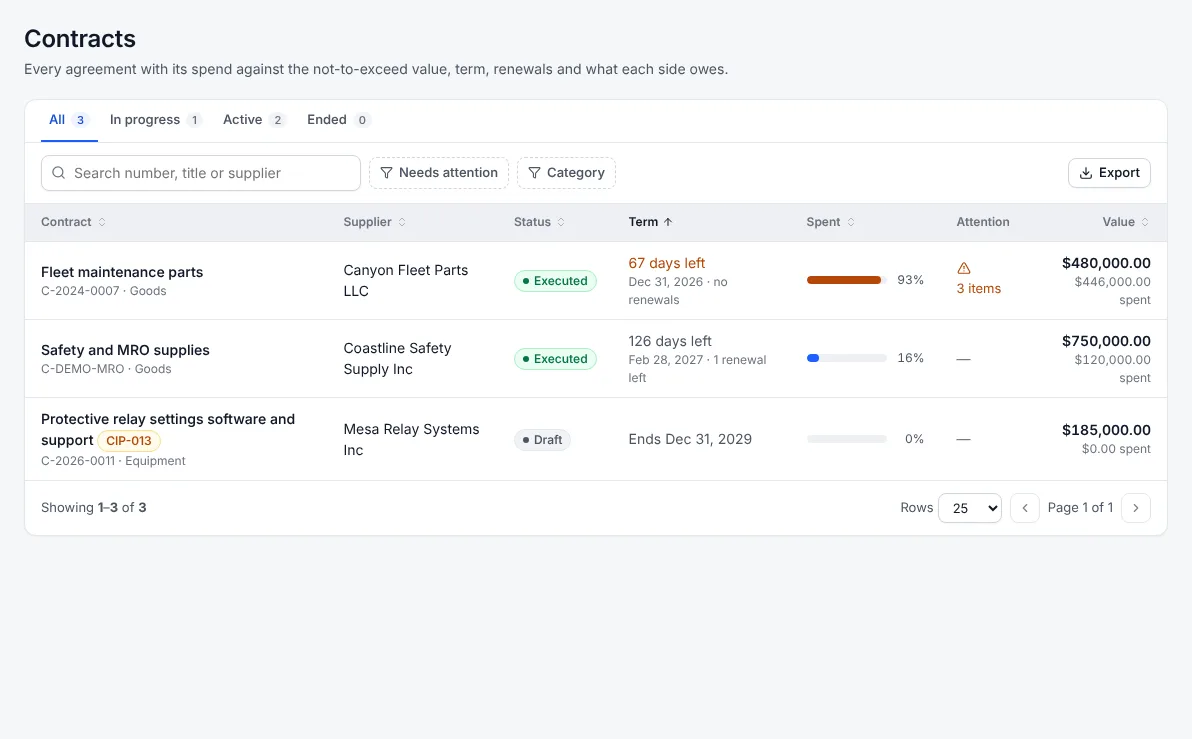
Task: Click the 0% spent progress bar
Action: point(846,439)
